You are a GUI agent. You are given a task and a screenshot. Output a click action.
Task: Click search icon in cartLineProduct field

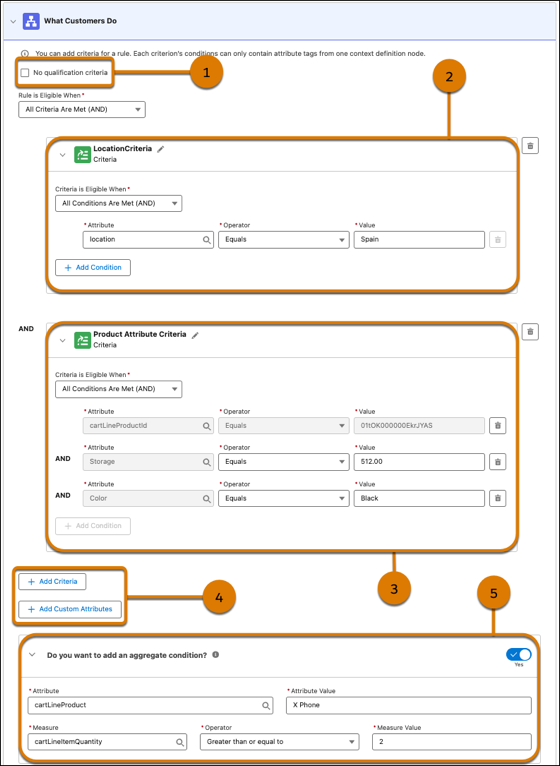(x=266, y=705)
